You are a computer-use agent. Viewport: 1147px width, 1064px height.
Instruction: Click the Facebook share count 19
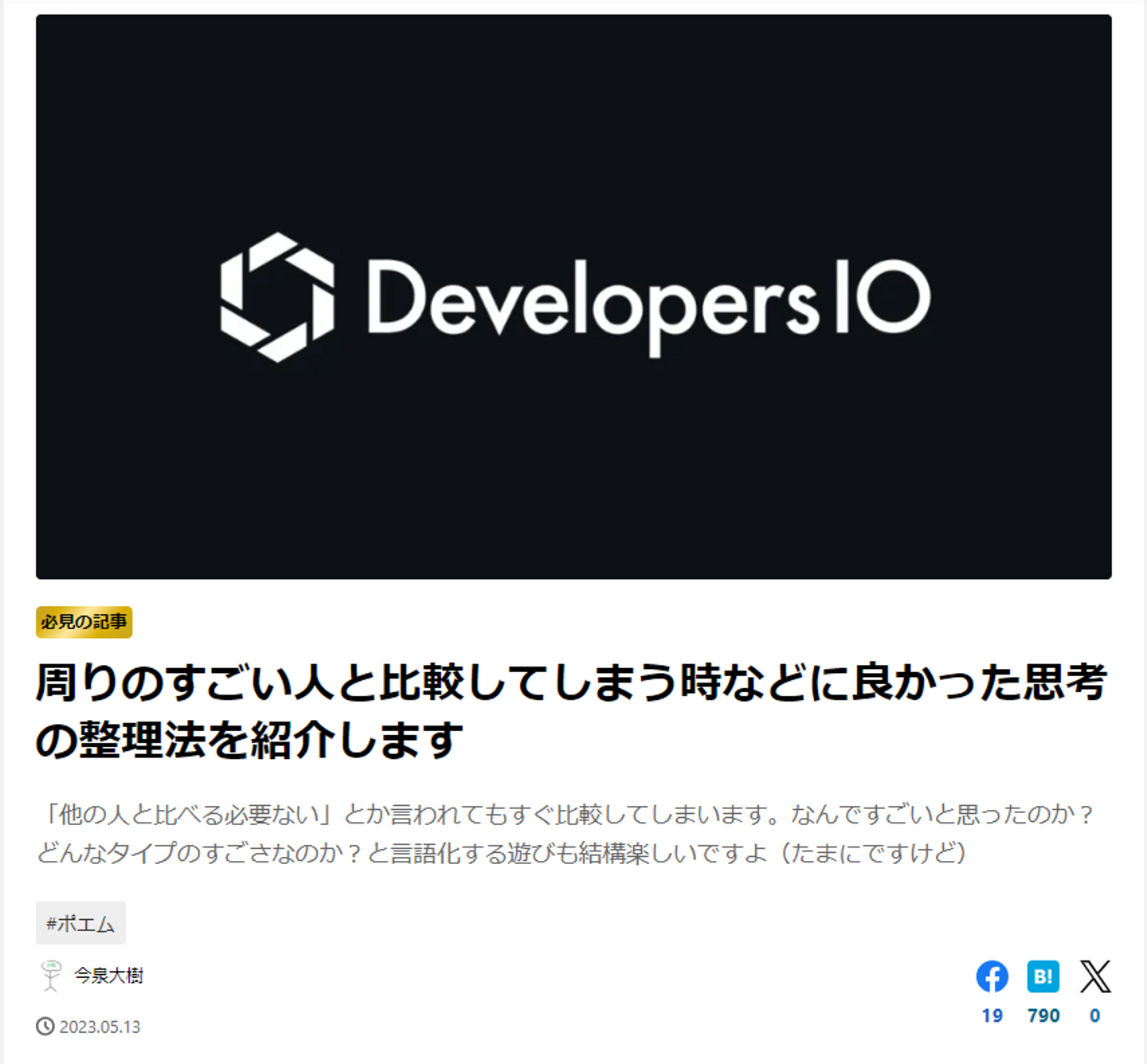point(992,1015)
